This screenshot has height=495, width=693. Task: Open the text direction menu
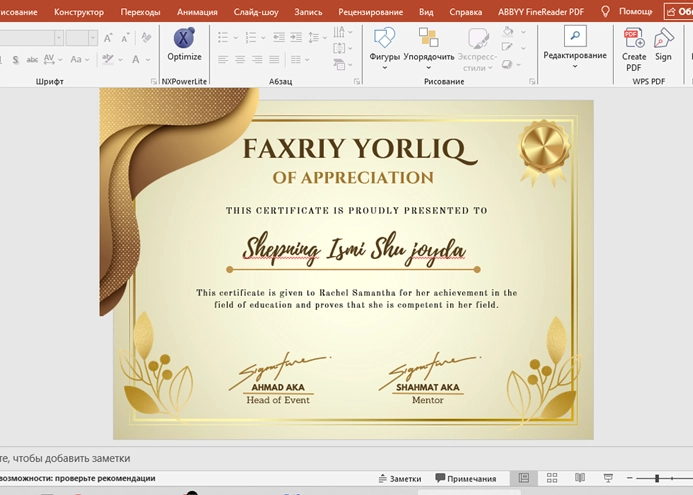[343, 32]
